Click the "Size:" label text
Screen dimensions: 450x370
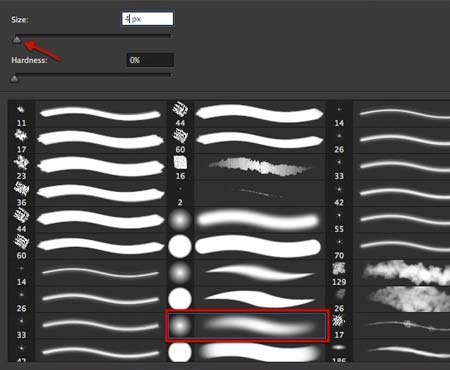pyautogui.click(x=20, y=20)
